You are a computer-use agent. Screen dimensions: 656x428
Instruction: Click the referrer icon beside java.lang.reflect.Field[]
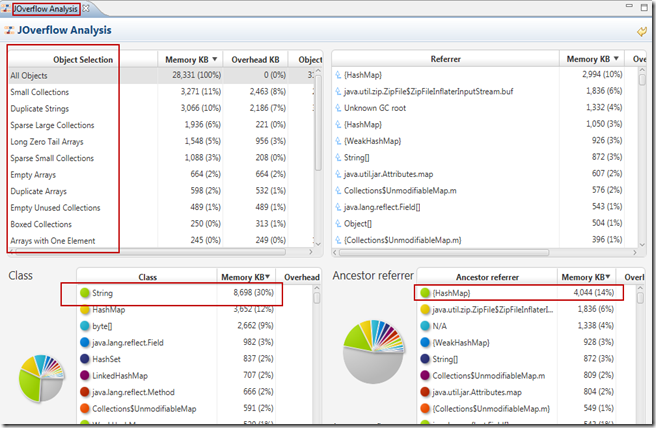point(338,207)
